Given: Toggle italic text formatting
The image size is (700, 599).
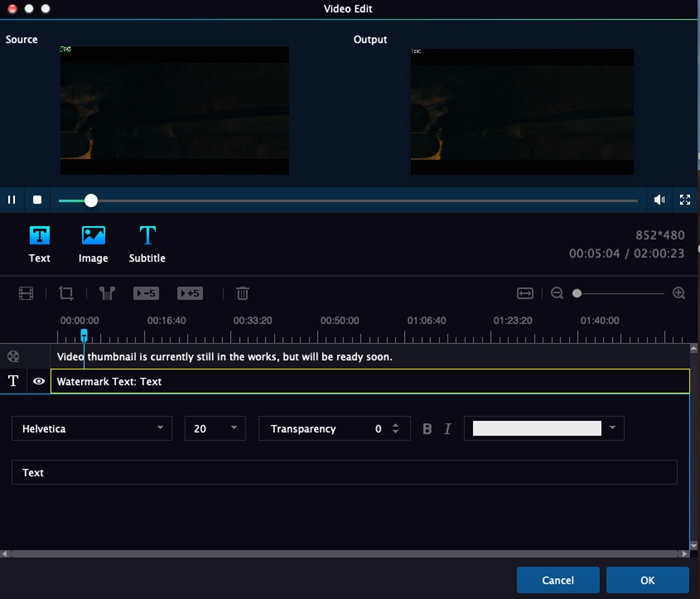Looking at the screenshot, I should point(447,429).
